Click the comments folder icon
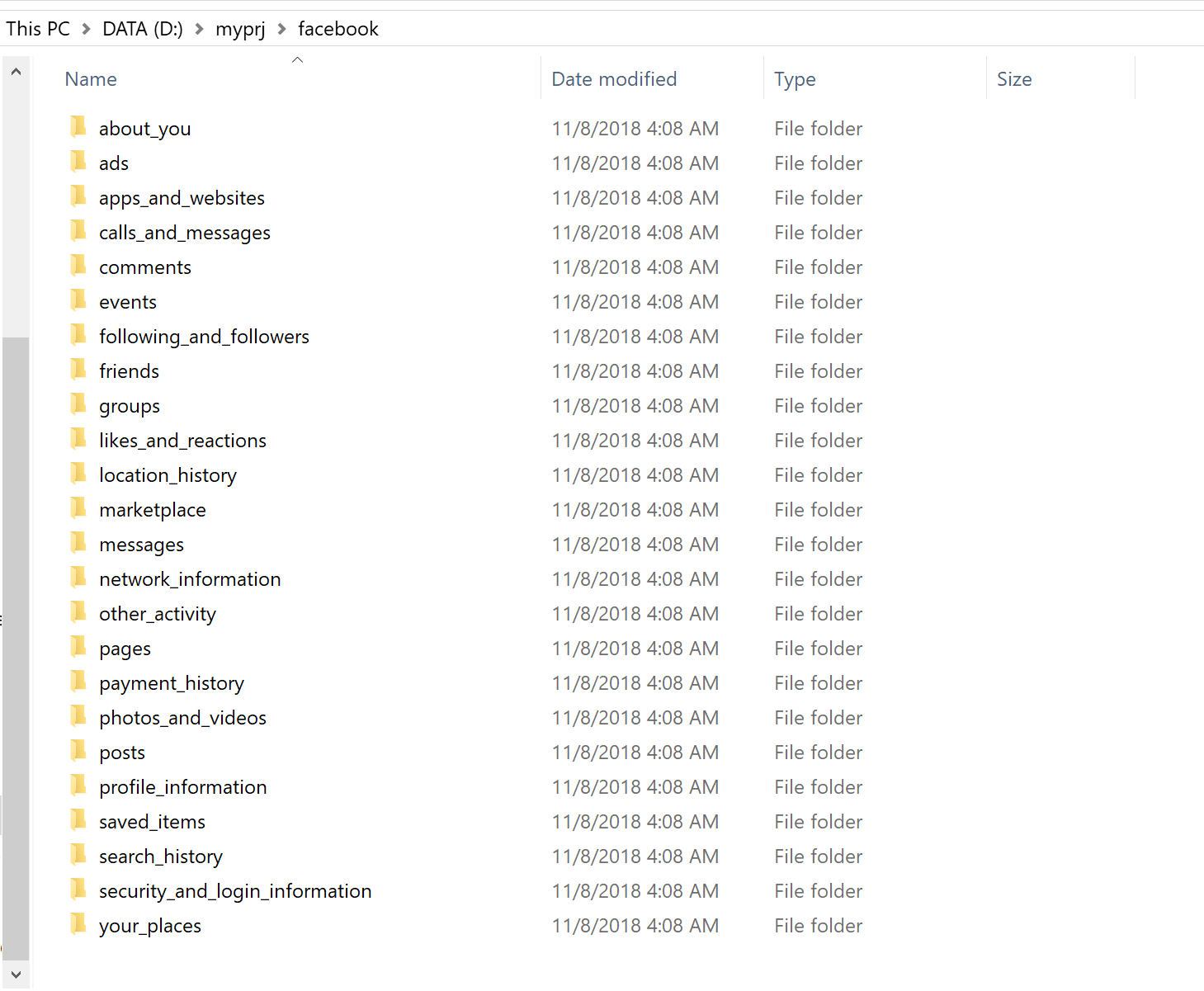Viewport: 1204px width, 991px height. (x=78, y=265)
